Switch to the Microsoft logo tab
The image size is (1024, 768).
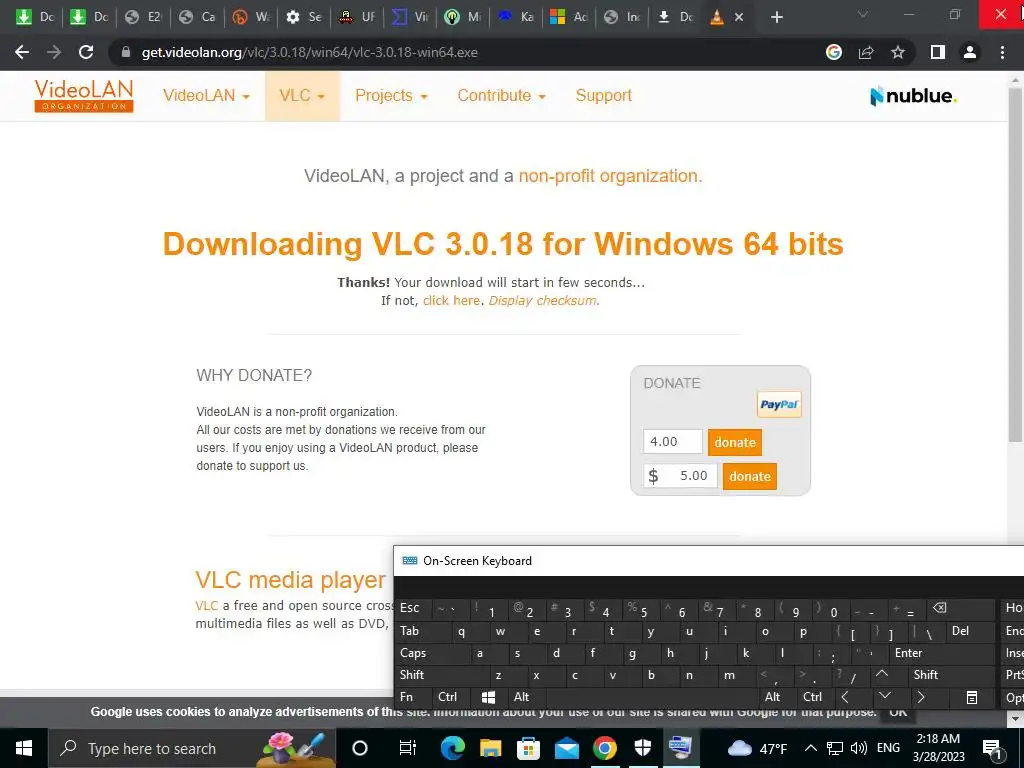(x=568, y=17)
